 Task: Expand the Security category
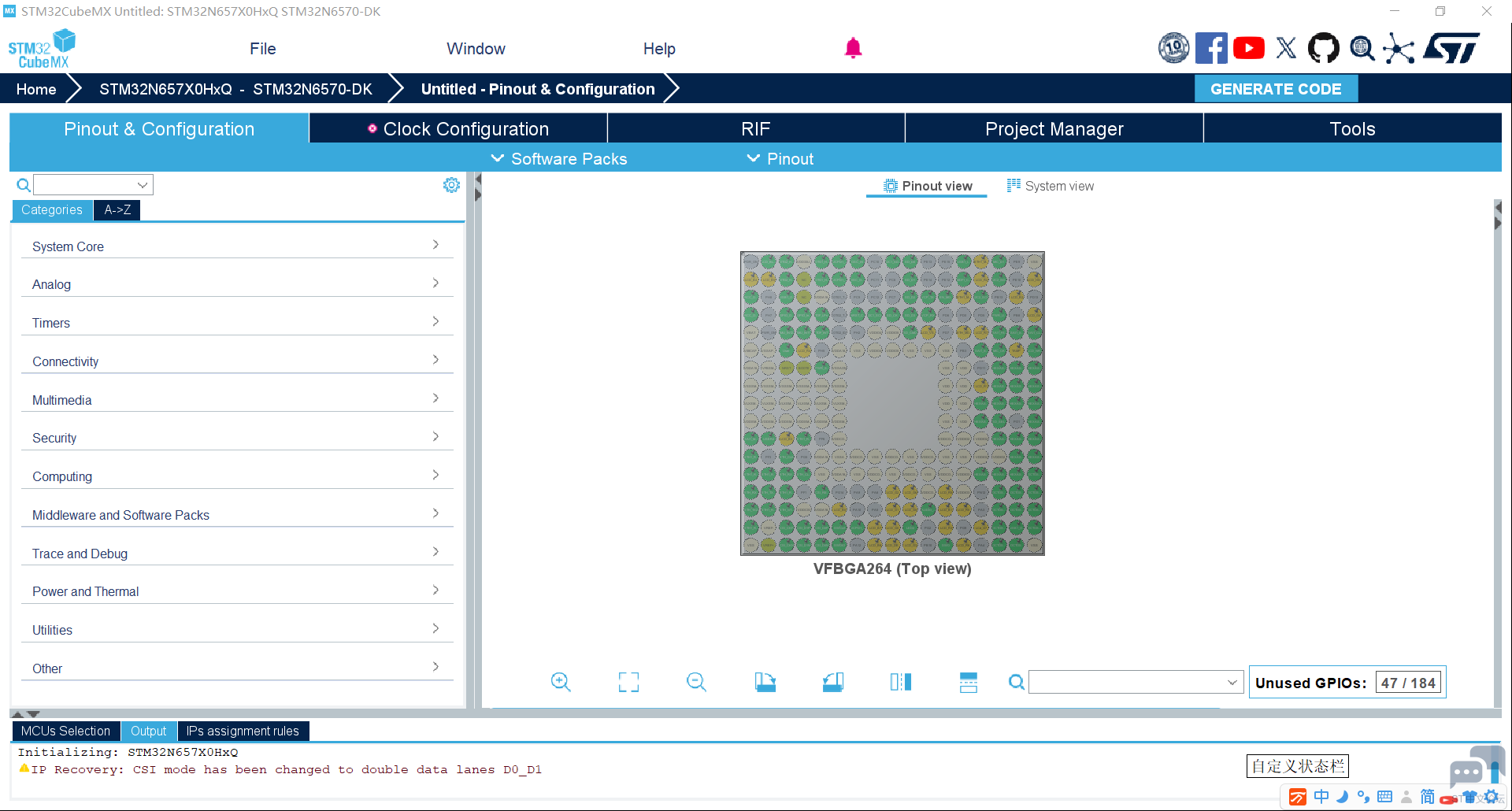point(237,438)
